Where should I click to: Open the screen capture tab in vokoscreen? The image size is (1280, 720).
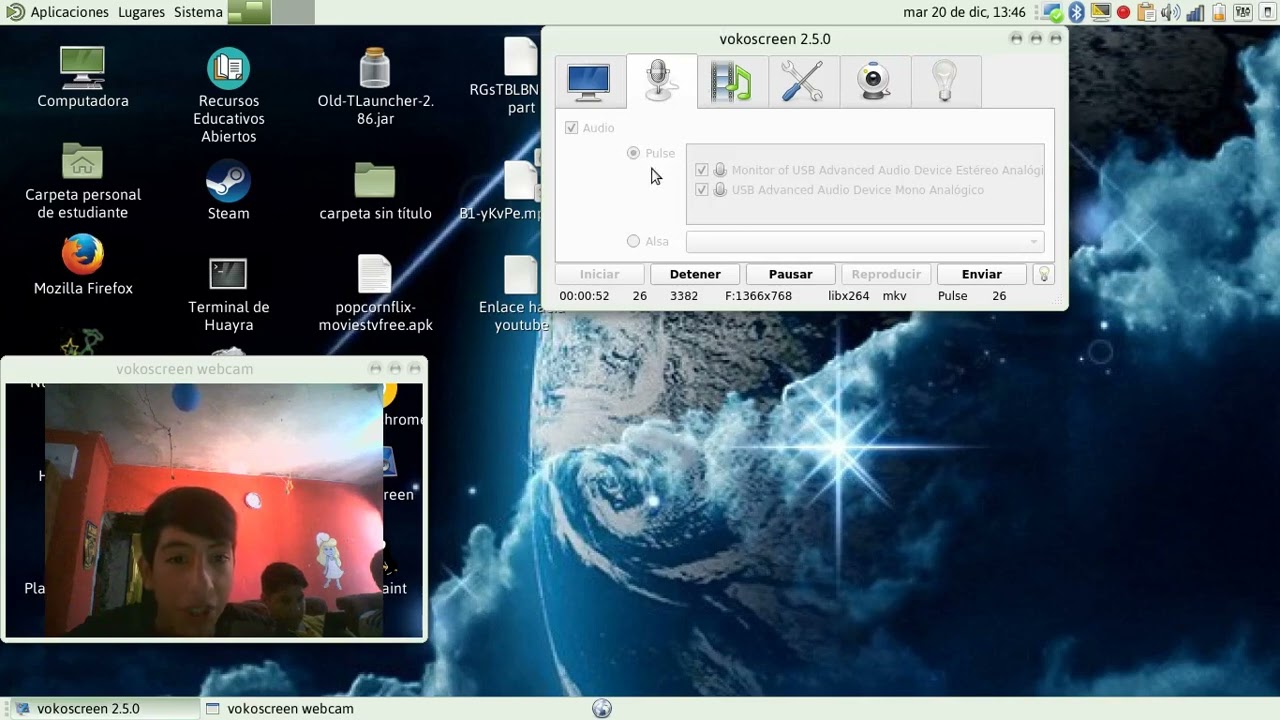[588, 81]
